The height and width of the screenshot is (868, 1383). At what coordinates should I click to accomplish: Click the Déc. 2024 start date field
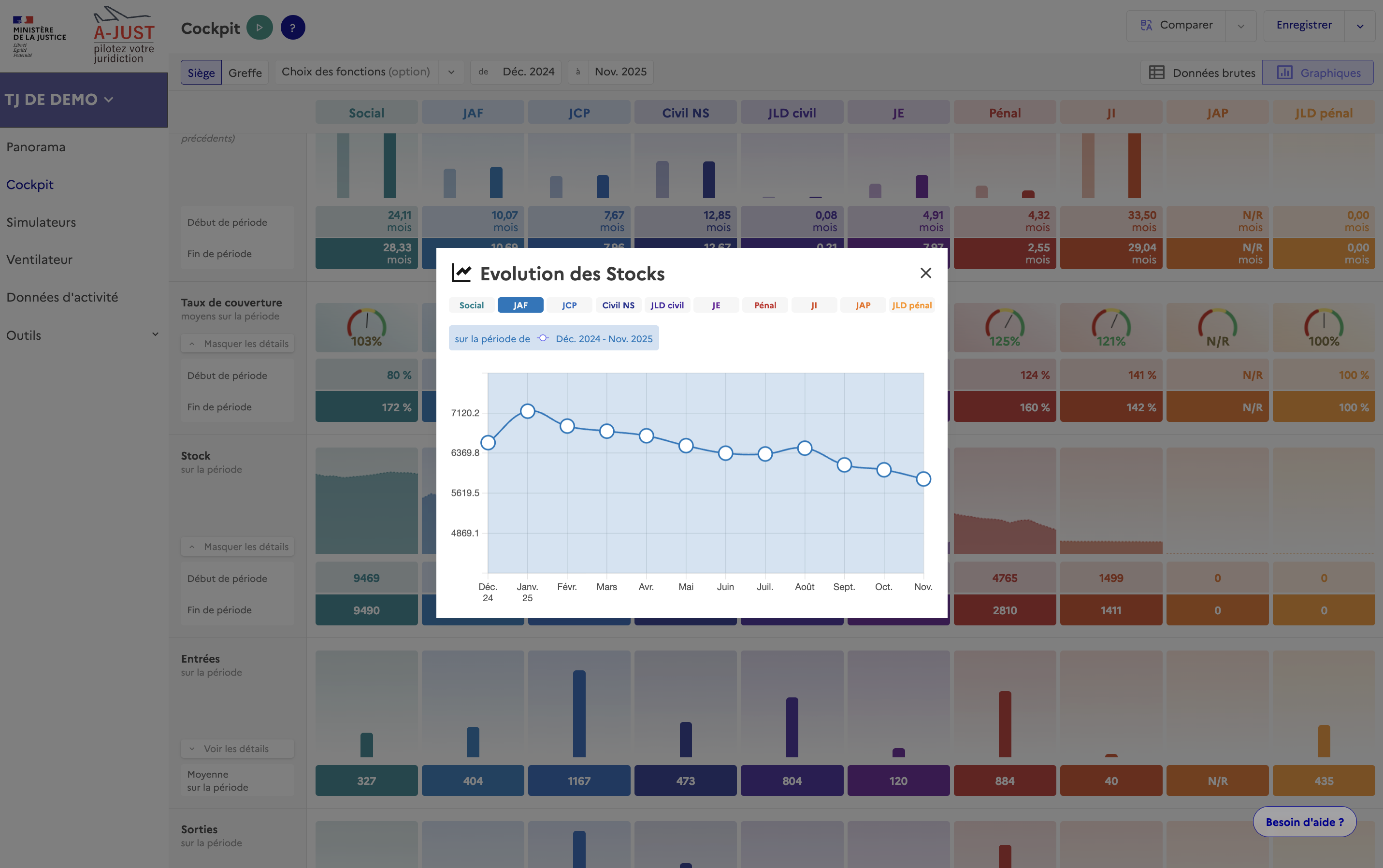[528, 72]
